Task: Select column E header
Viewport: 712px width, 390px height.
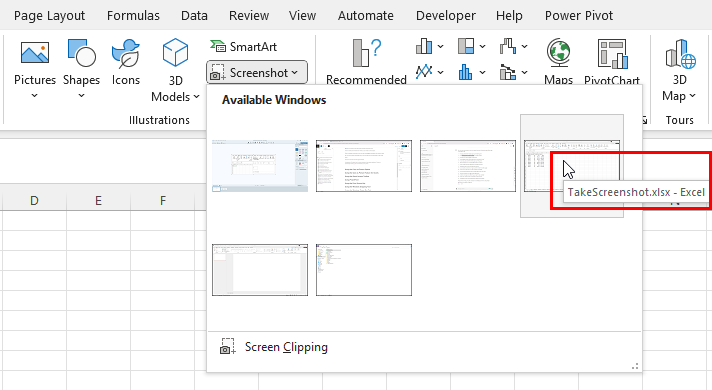Action: 98,201
